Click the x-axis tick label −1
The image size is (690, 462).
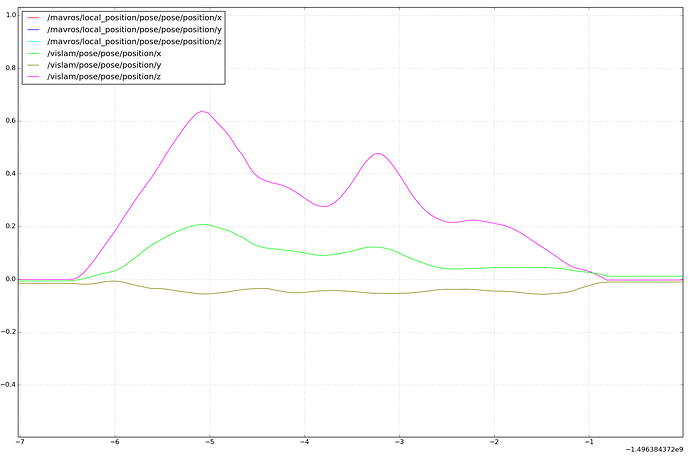(x=589, y=441)
